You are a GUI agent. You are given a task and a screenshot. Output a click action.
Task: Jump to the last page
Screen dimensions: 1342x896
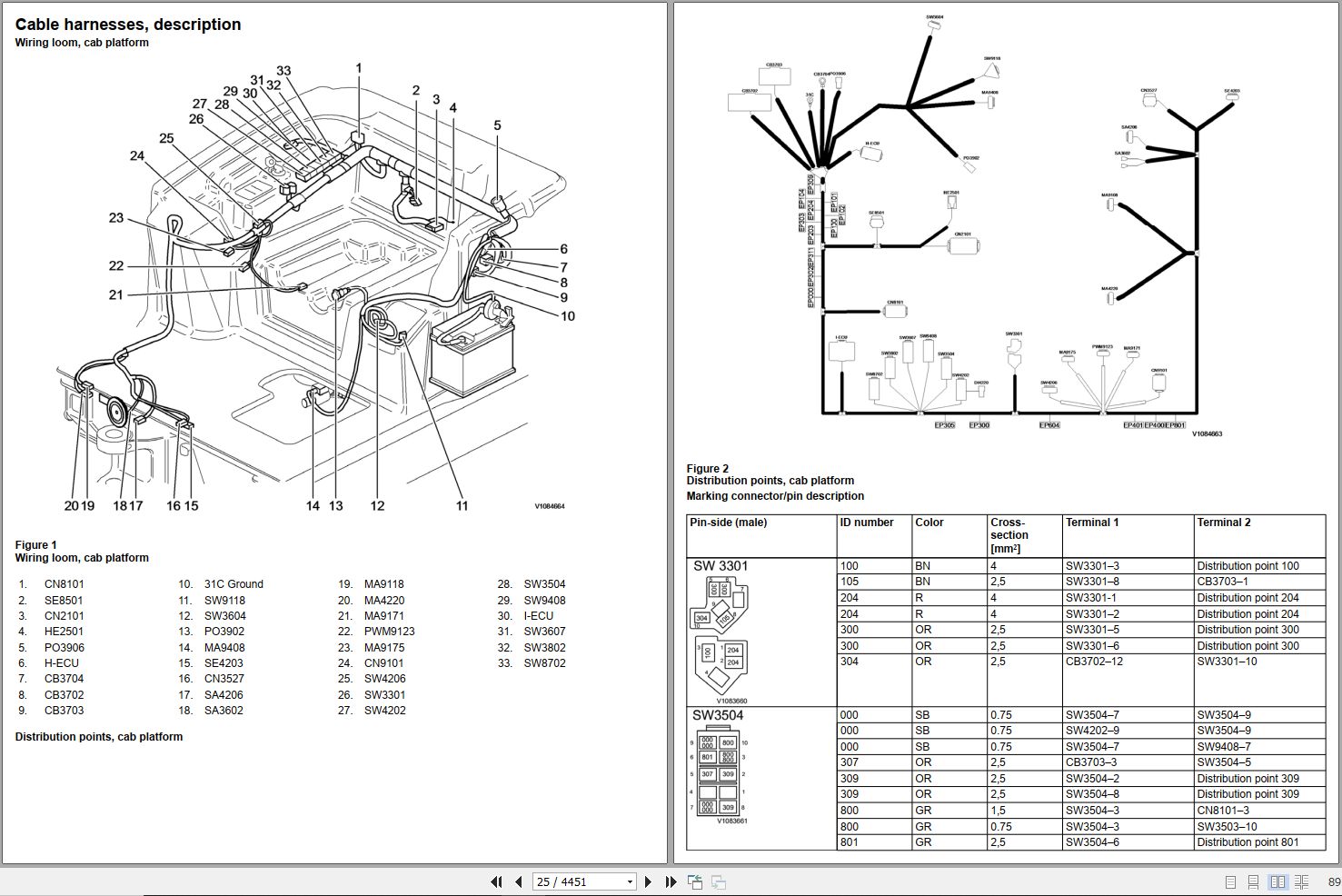click(x=671, y=881)
